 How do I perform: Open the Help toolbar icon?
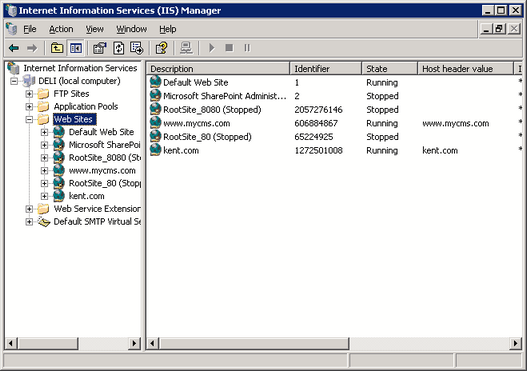tap(161, 48)
